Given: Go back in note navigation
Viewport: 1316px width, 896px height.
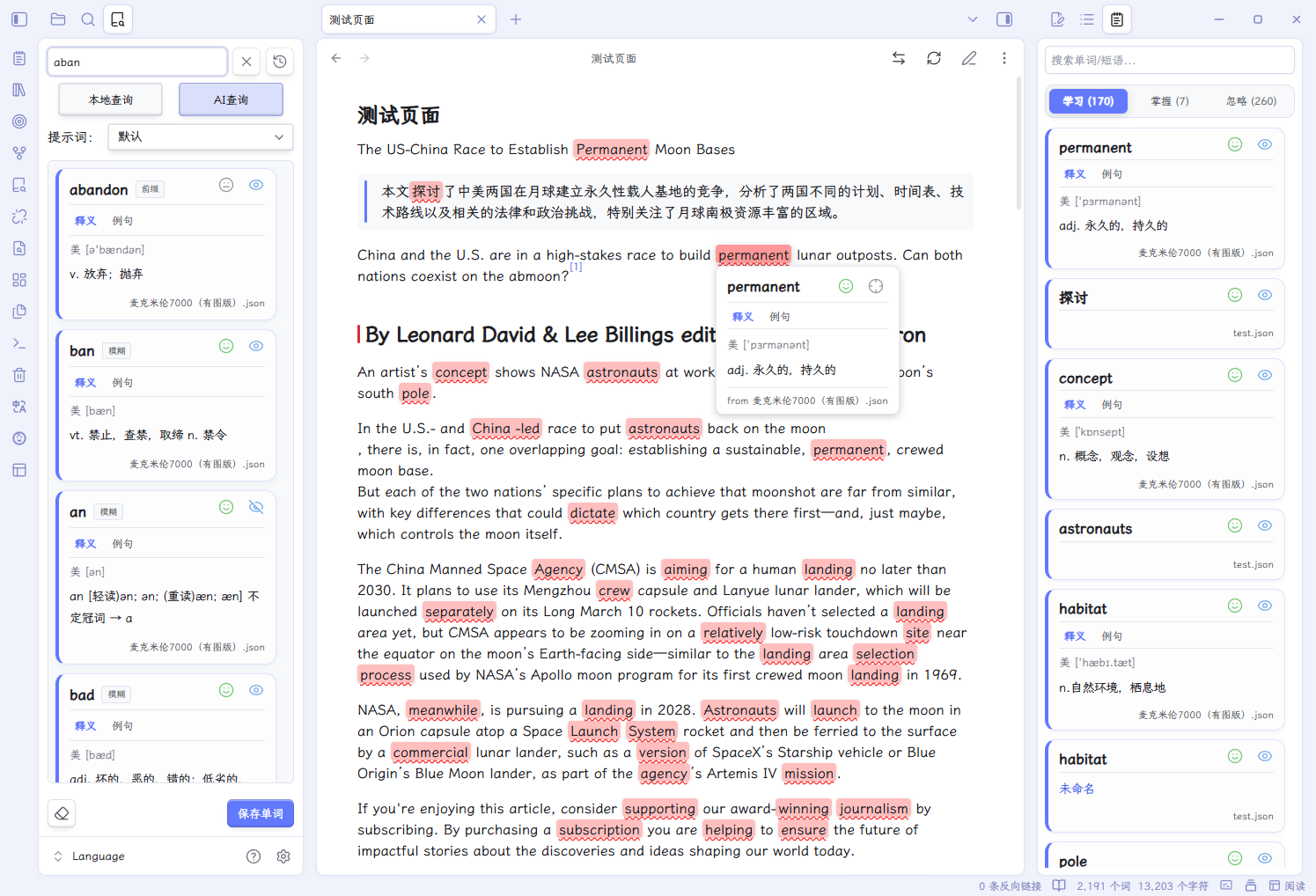Looking at the screenshot, I should [336, 58].
